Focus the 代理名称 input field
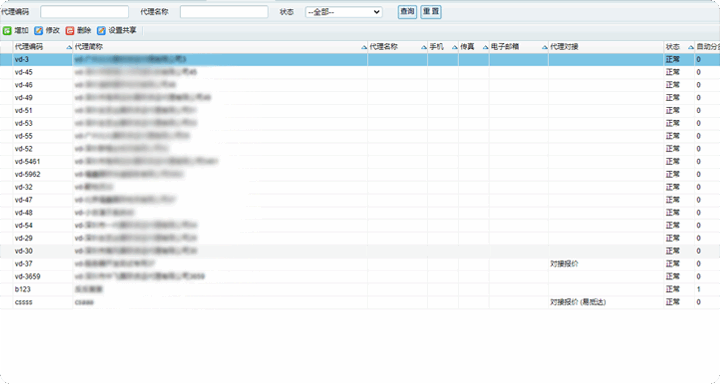 [x=224, y=12]
